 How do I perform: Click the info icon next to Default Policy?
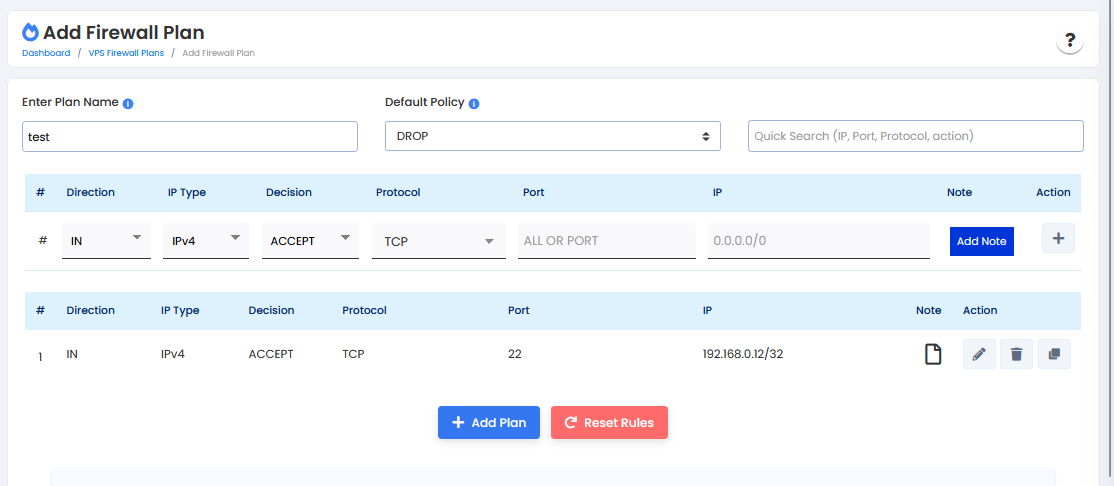click(474, 103)
